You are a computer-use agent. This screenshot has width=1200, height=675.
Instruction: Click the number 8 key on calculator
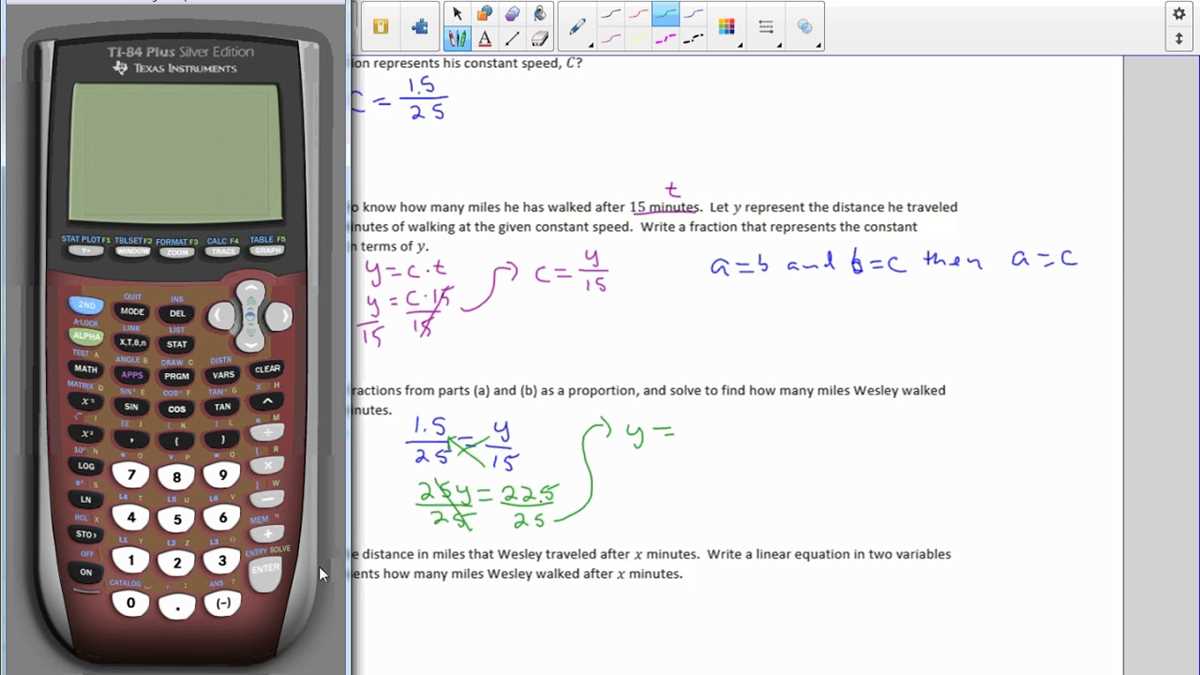(x=177, y=477)
